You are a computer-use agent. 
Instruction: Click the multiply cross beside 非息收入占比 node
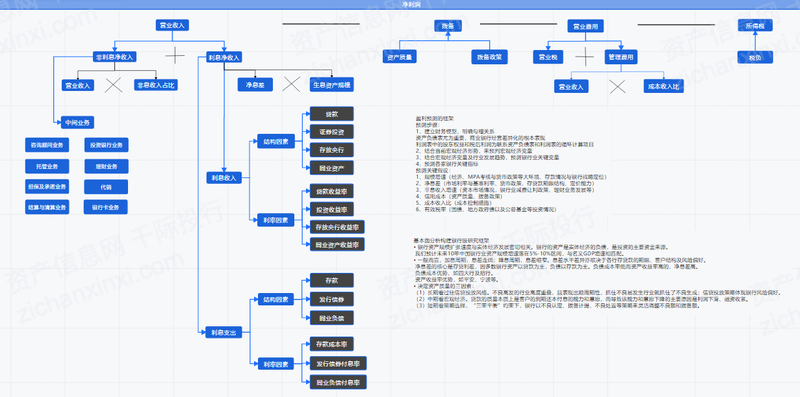click(113, 85)
